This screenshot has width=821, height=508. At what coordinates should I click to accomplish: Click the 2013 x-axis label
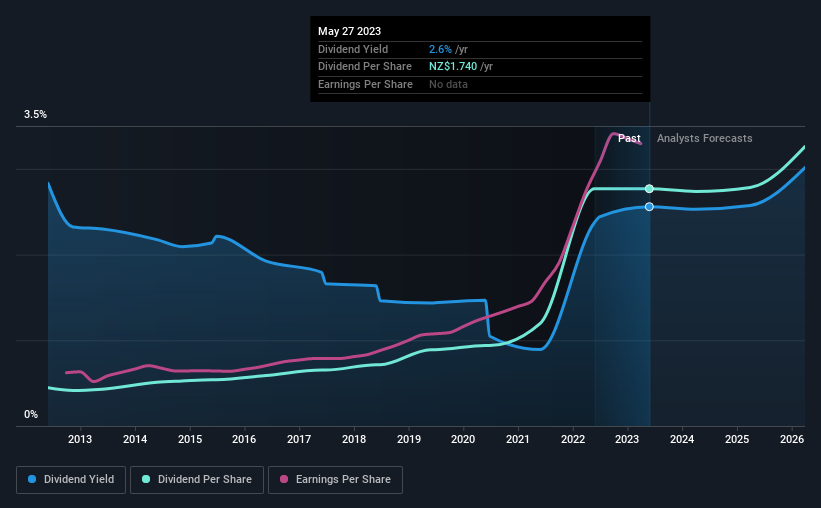pyautogui.click(x=80, y=439)
